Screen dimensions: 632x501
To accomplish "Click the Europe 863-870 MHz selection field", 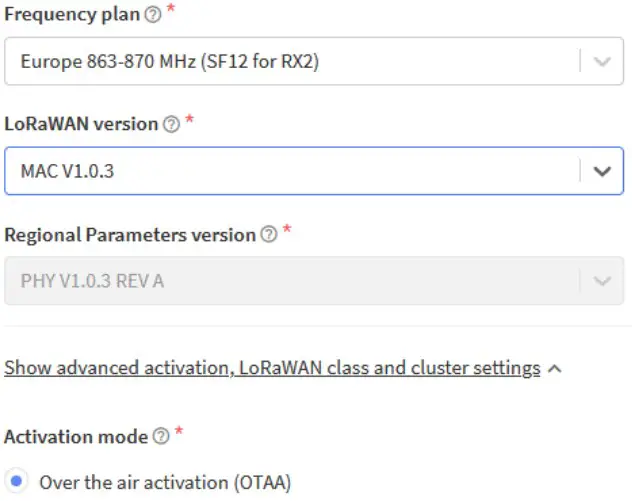I will 290,61.
